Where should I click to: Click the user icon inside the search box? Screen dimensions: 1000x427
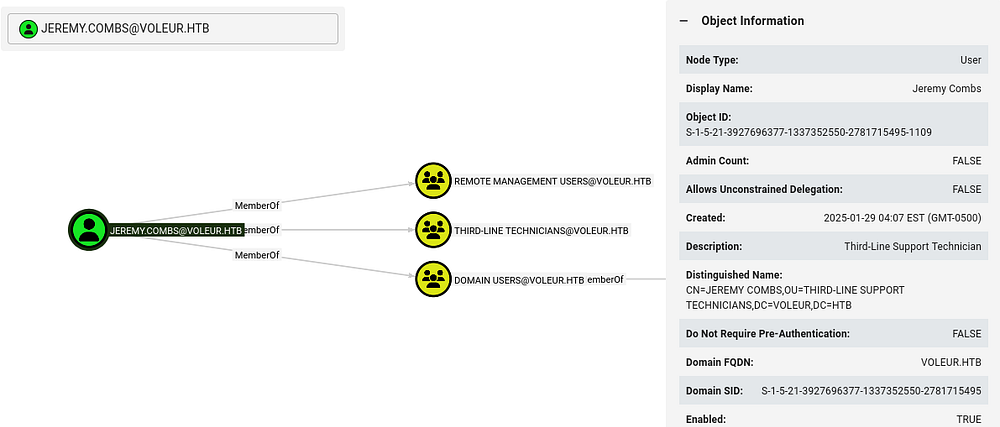[29, 29]
